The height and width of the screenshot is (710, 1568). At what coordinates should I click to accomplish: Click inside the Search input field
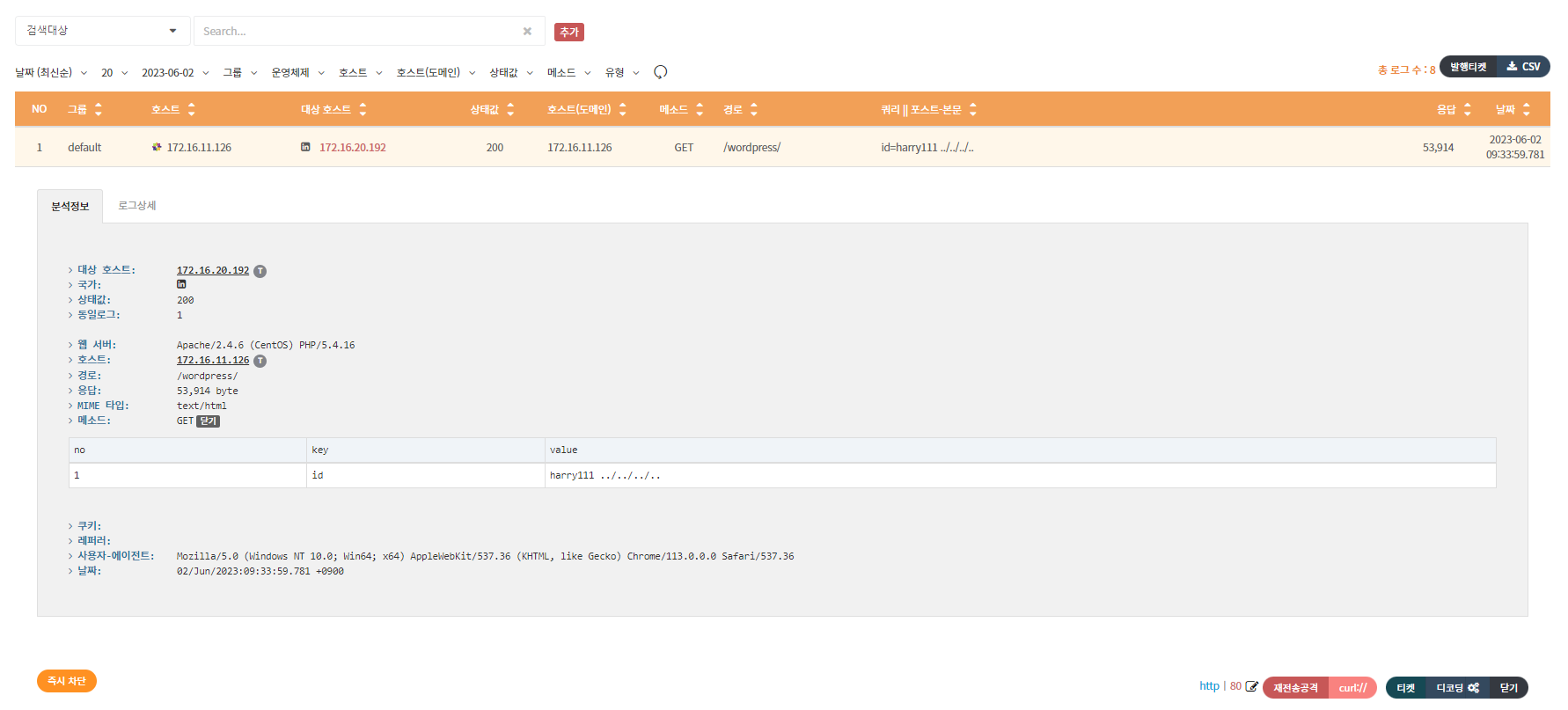[x=356, y=32]
